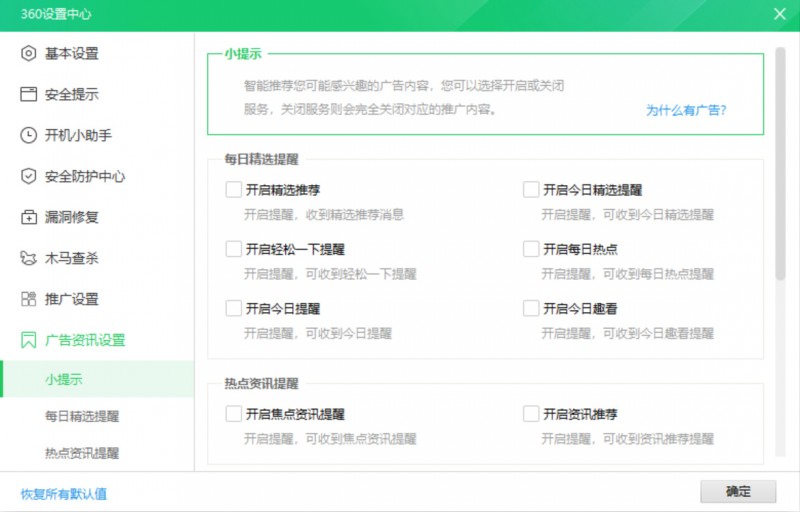Click the vertical scrollbar thumb
The image size is (800, 512).
pos(780,164)
